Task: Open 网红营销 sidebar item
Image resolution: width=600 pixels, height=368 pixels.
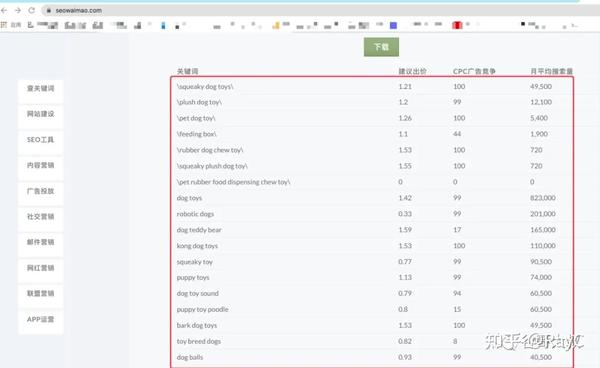Action: tap(41, 268)
